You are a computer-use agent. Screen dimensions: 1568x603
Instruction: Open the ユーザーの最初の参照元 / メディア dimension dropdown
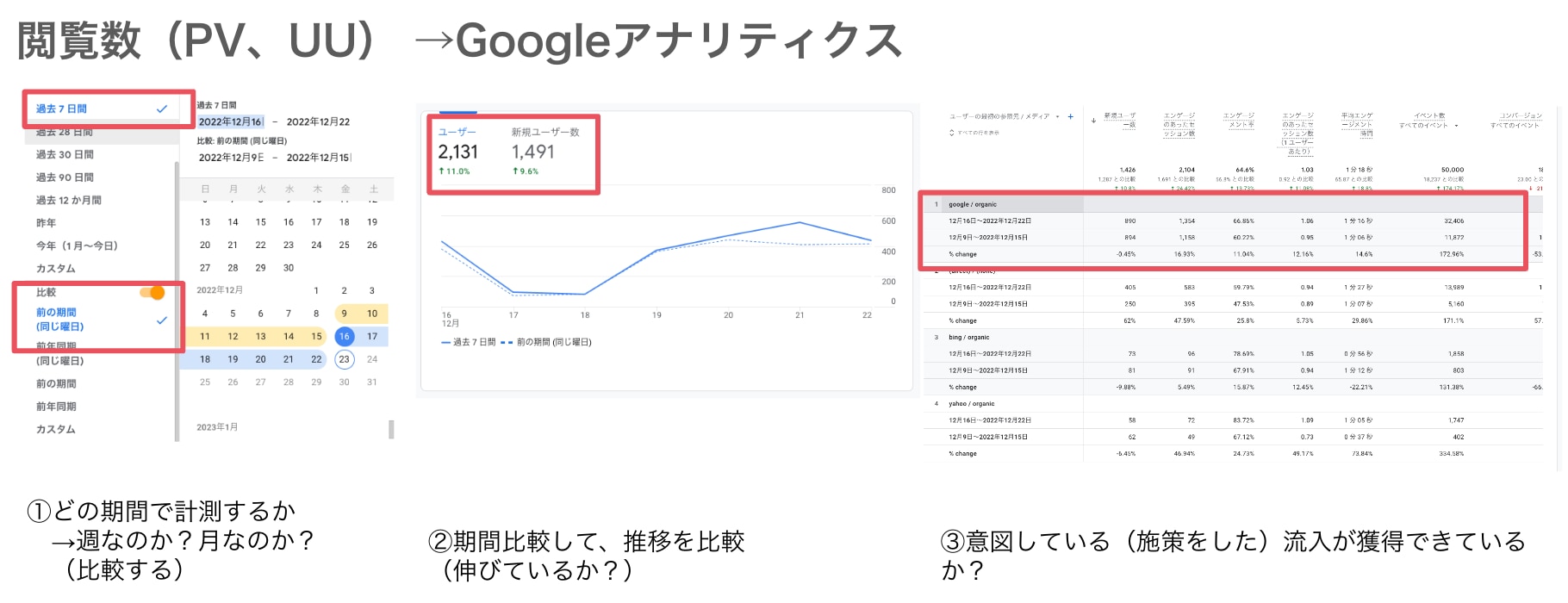(1004, 116)
